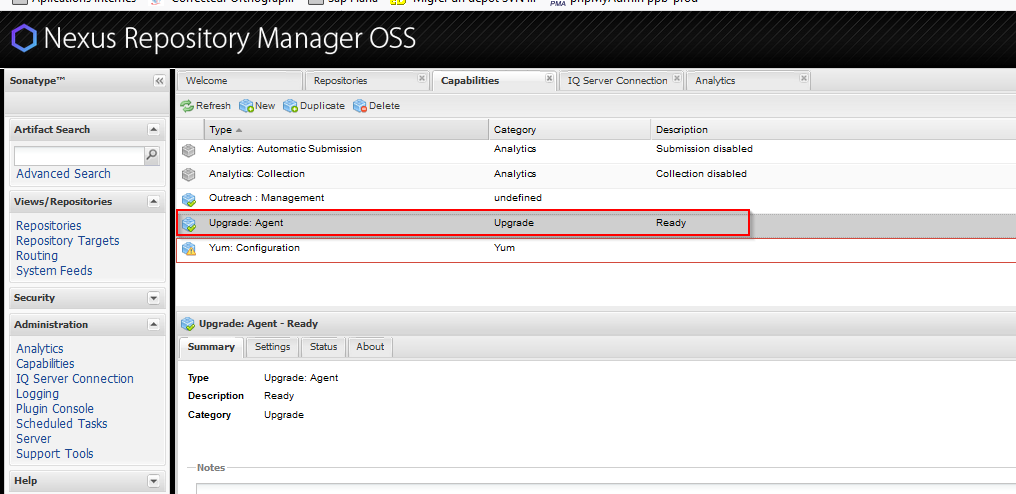Image resolution: width=1016 pixels, height=494 pixels.
Task: Open the Advanced Search link
Action: [x=63, y=174]
